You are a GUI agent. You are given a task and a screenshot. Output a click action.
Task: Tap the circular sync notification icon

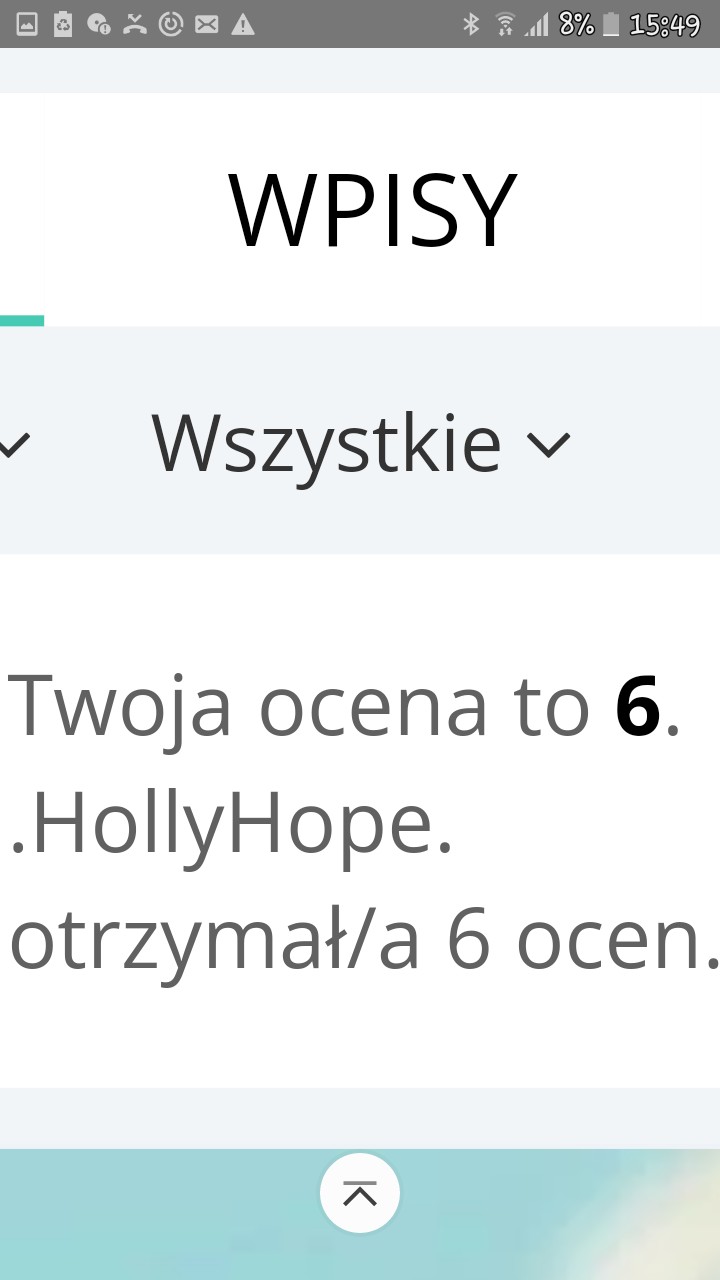click(171, 24)
